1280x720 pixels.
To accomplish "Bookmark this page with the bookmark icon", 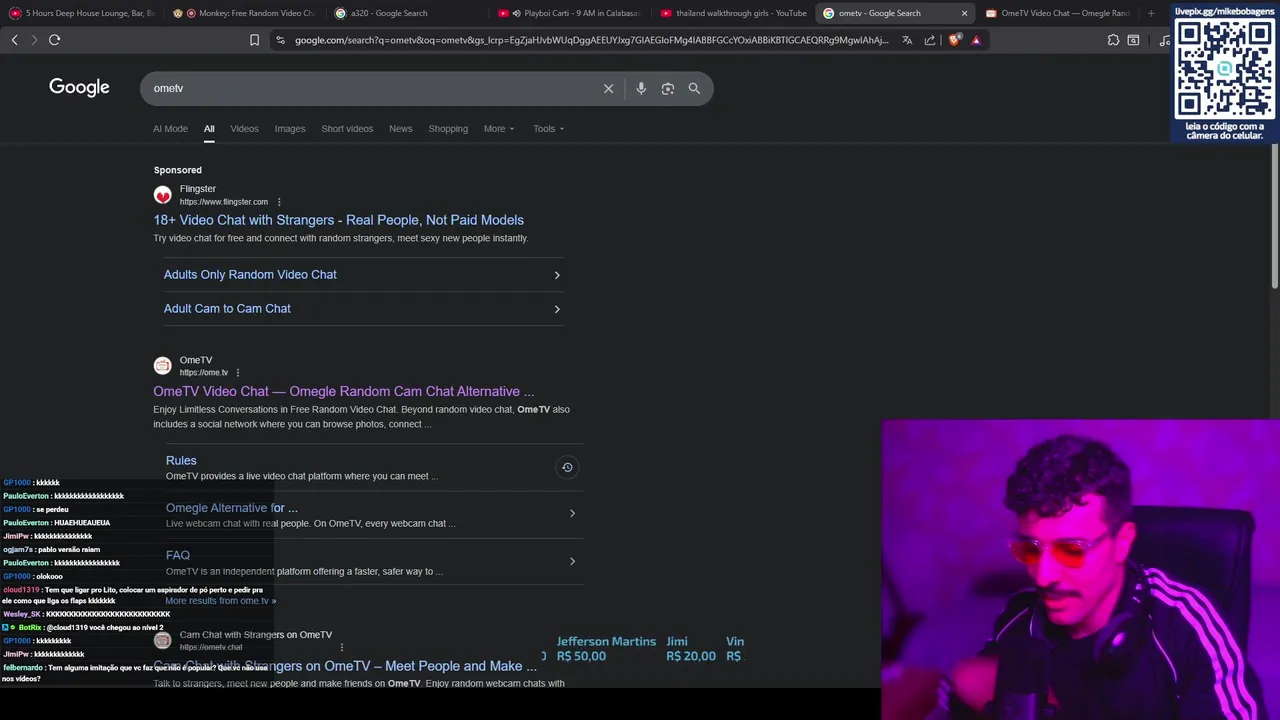I will click(x=254, y=40).
